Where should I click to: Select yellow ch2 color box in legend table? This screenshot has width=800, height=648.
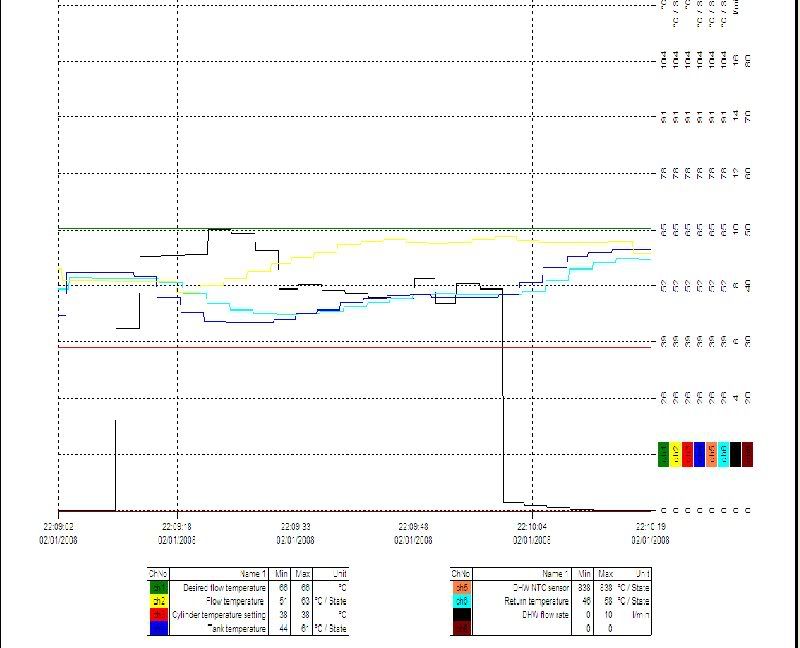158,601
